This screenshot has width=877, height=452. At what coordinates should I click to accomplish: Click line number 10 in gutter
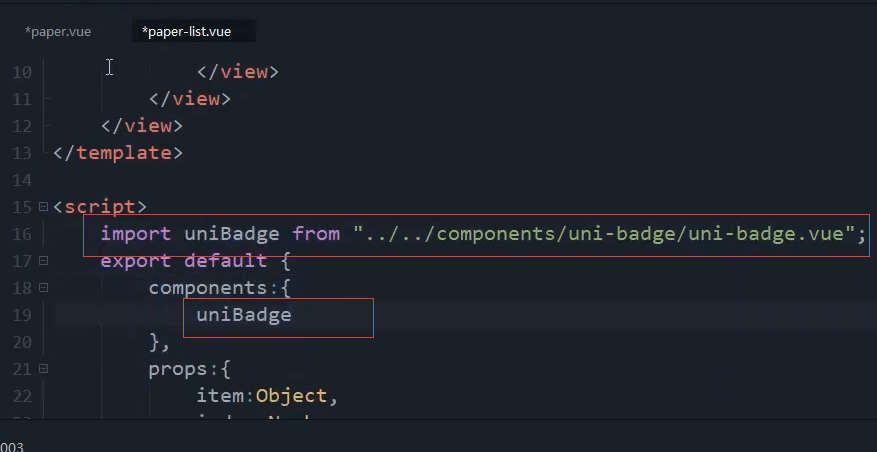coord(21,72)
